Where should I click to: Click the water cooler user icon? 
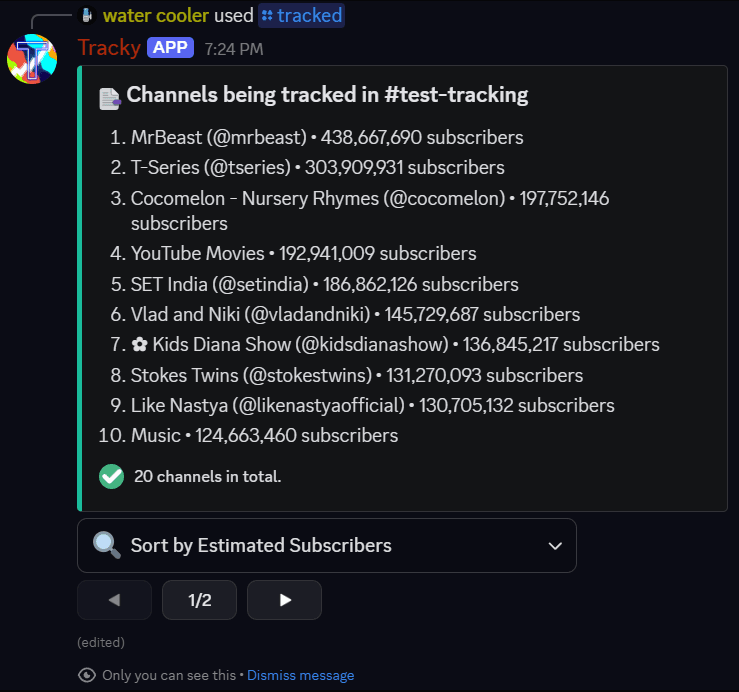coord(87,15)
